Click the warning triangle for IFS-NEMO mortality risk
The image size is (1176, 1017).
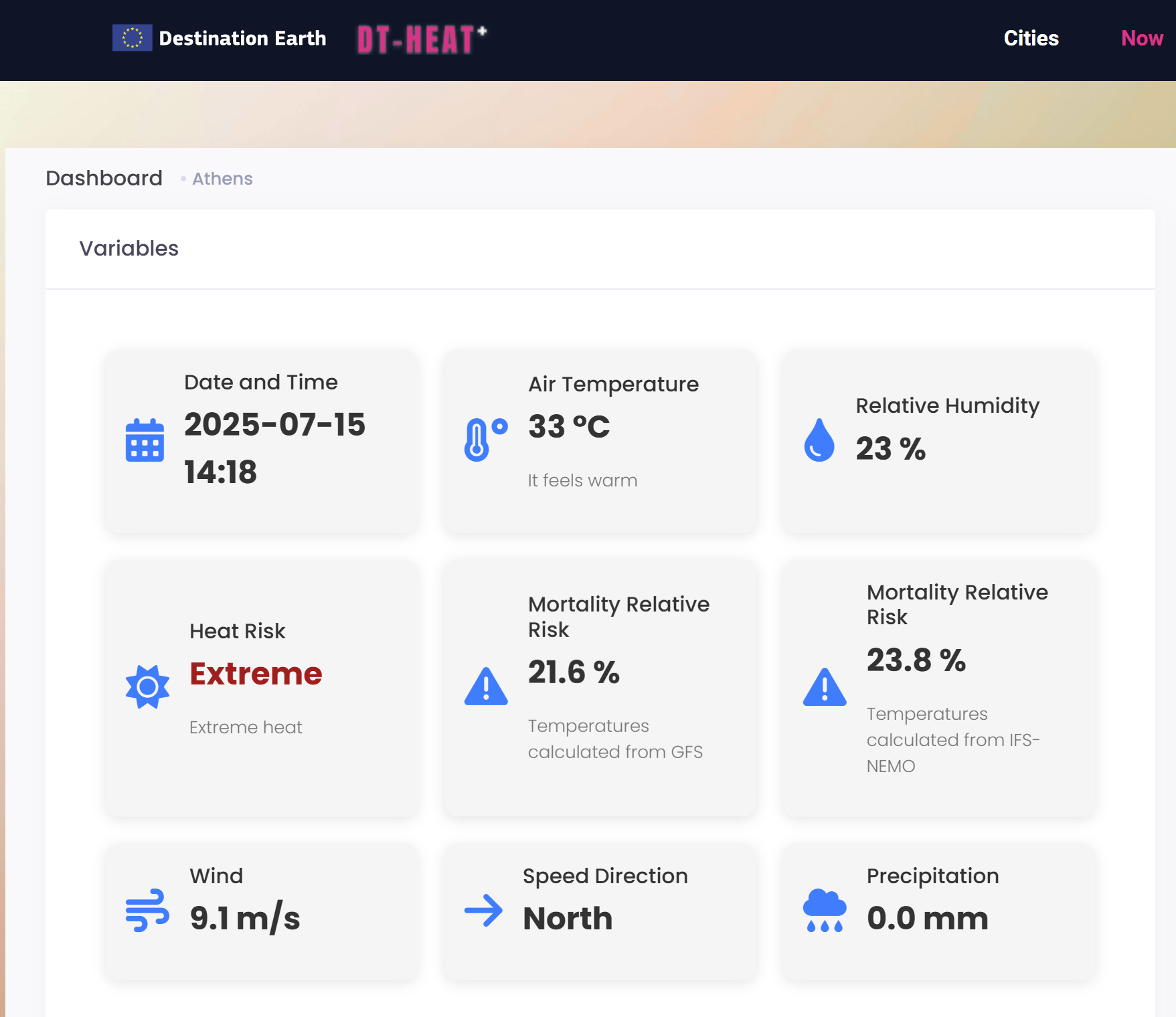pos(825,687)
